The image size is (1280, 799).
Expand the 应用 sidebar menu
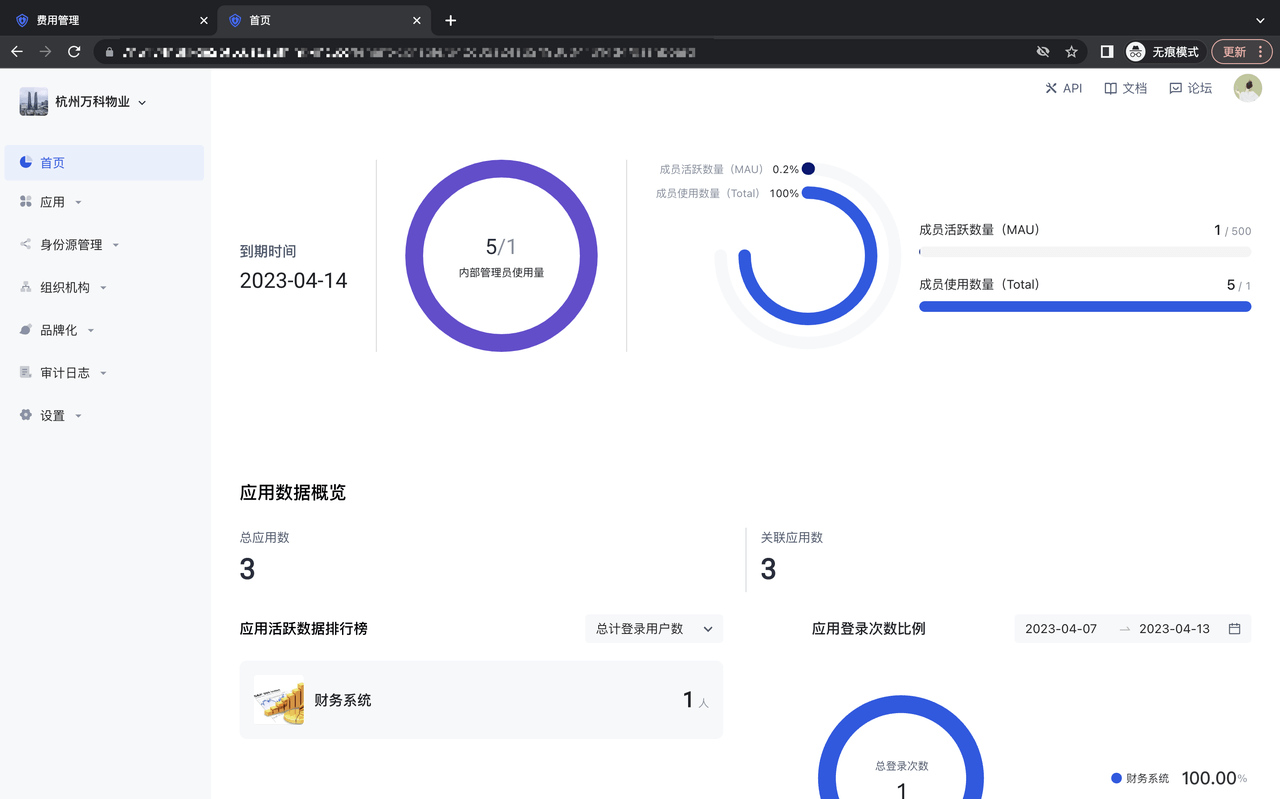pyautogui.click(x=52, y=202)
